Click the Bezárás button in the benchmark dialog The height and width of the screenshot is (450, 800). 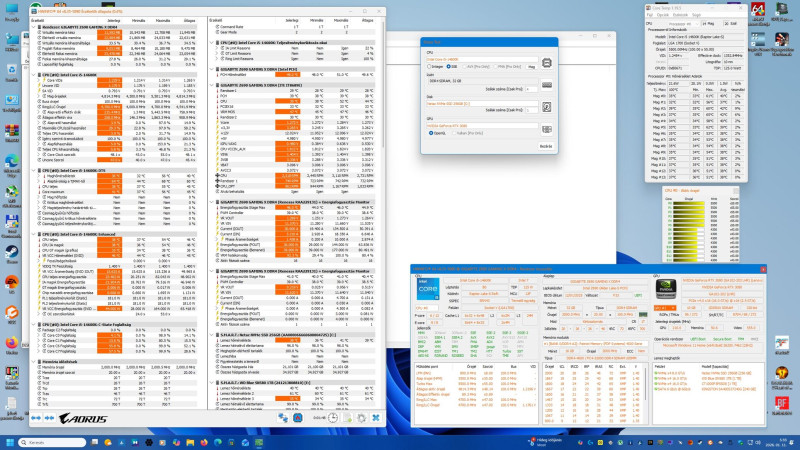546,146
